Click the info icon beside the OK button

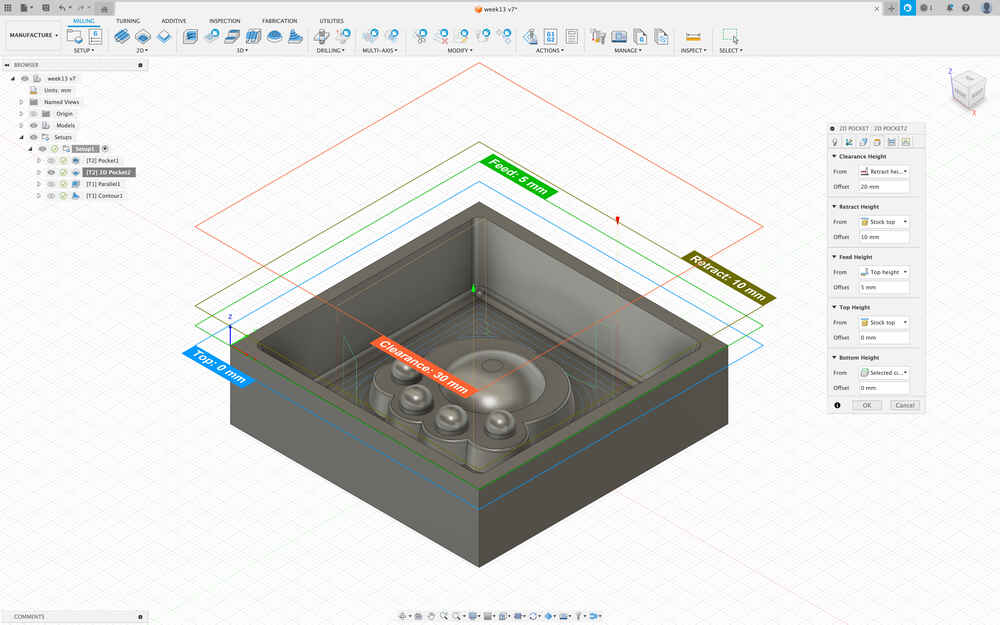coord(837,405)
